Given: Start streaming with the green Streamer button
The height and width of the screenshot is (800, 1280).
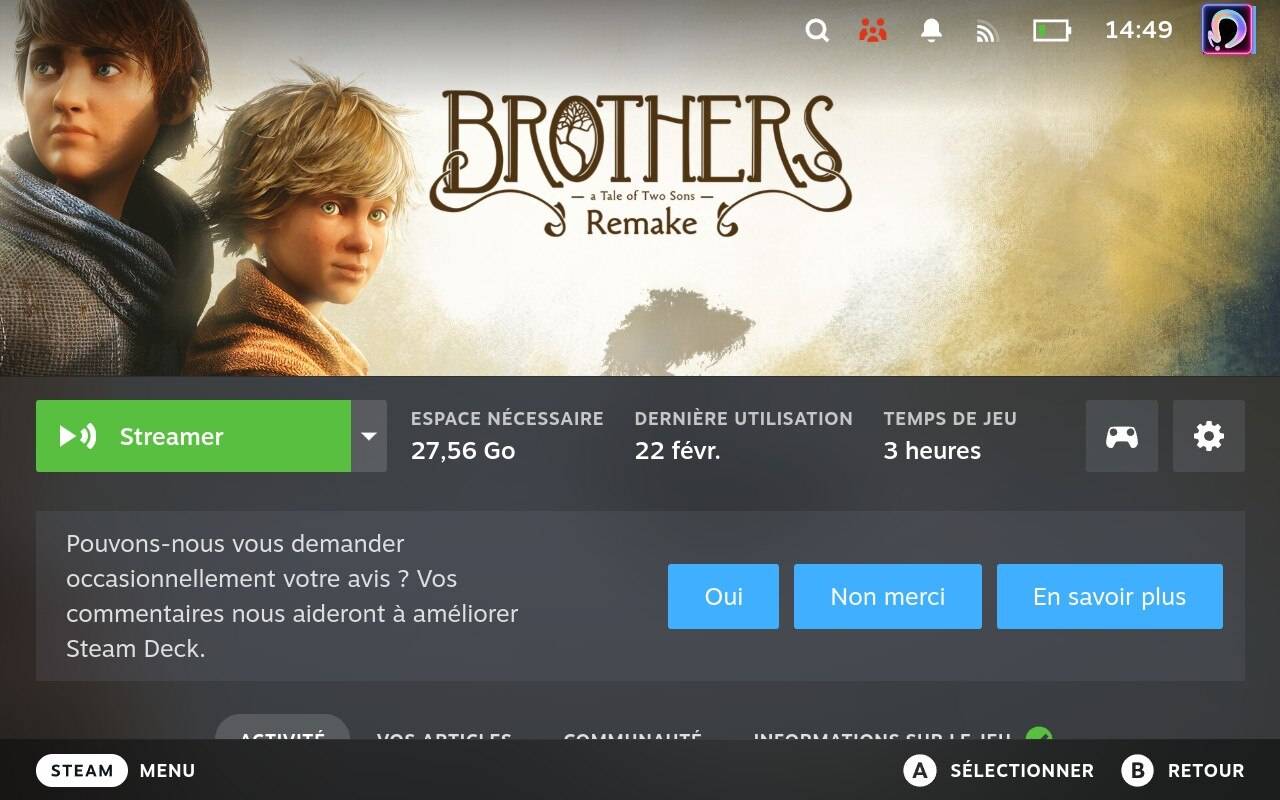Looking at the screenshot, I should click(x=193, y=436).
